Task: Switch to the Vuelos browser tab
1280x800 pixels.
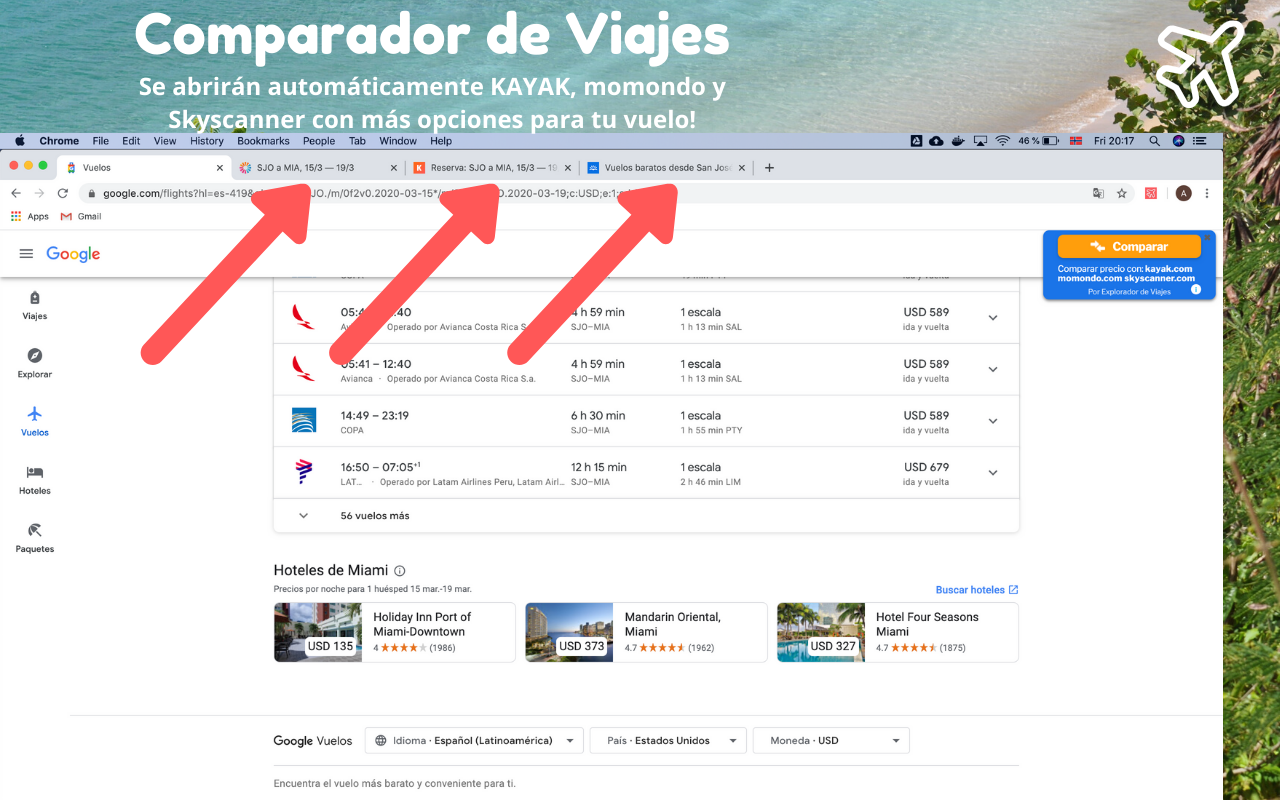Action: 144,168
